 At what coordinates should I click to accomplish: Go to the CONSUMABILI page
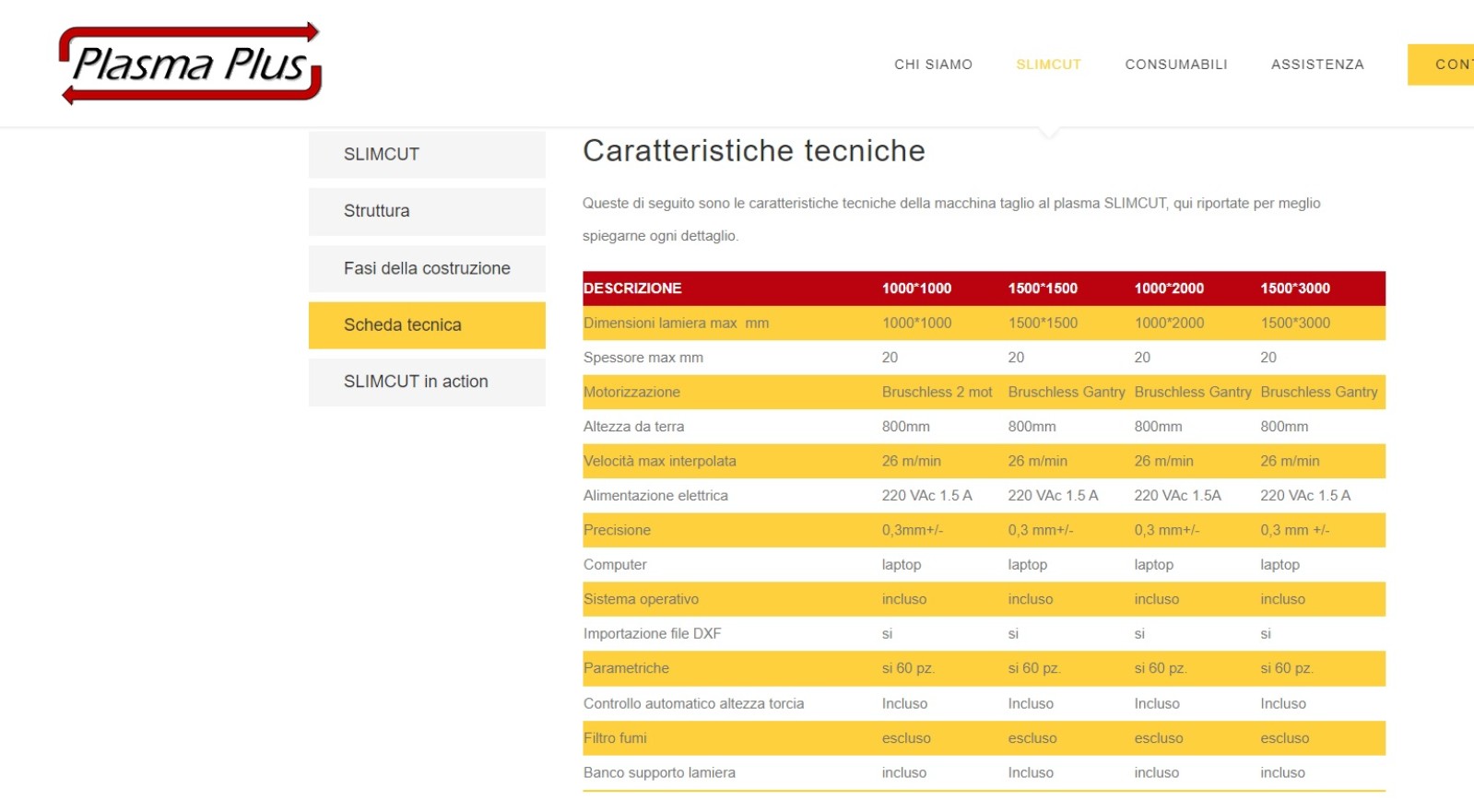(x=1176, y=65)
